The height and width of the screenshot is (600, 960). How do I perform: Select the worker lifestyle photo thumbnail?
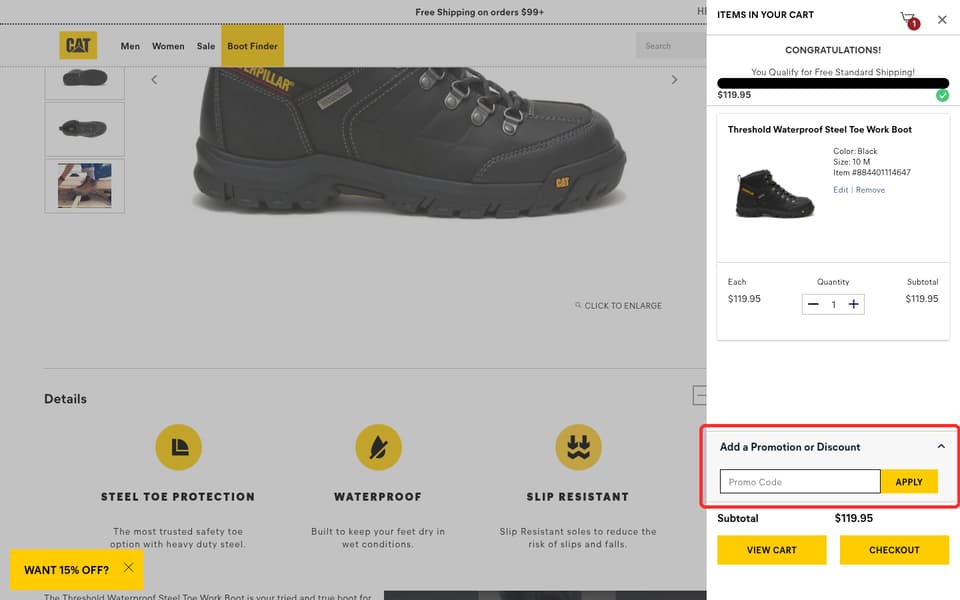pyautogui.click(x=84, y=186)
